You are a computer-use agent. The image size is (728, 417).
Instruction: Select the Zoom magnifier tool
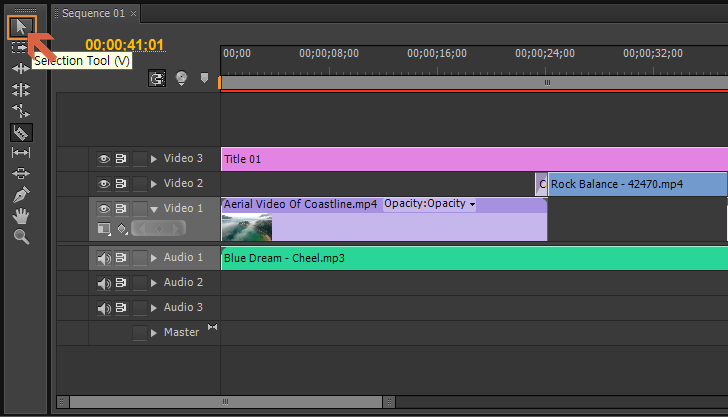[x=21, y=237]
